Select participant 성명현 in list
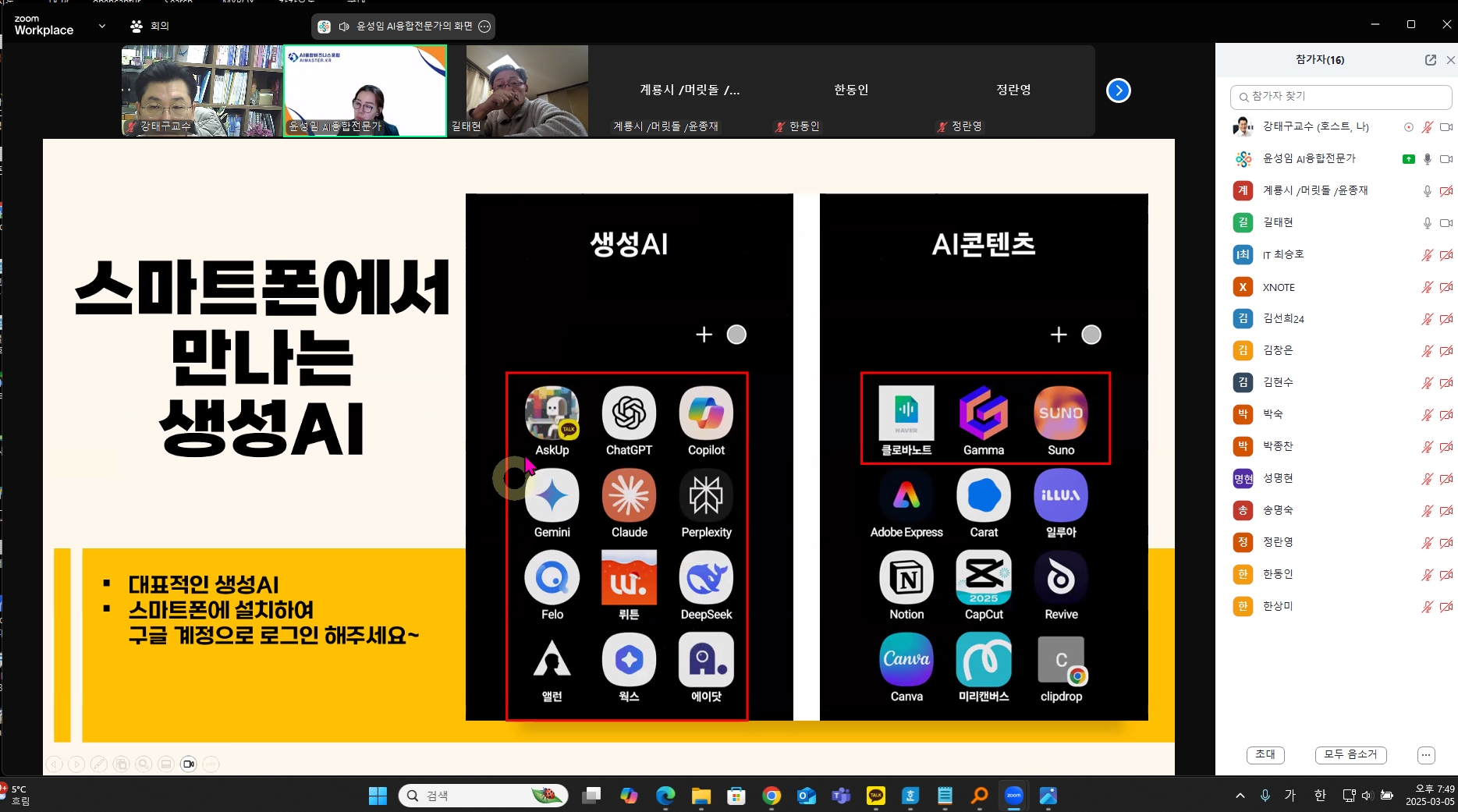Viewport: 1458px width, 812px height. tap(1336, 479)
